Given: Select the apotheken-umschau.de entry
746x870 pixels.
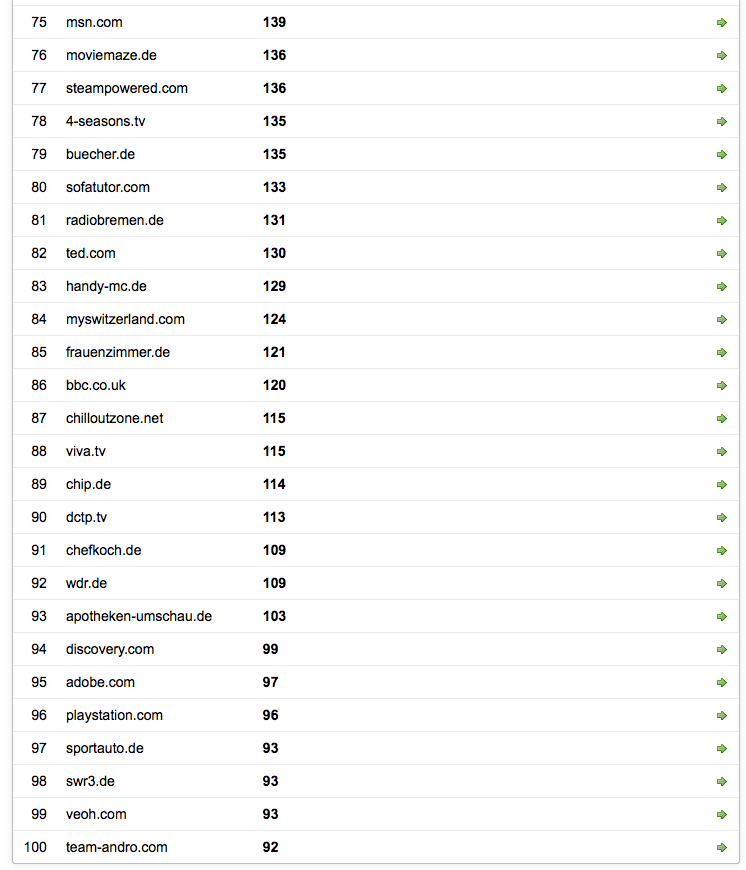Looking at the screenshot, I should pos(139,616).
